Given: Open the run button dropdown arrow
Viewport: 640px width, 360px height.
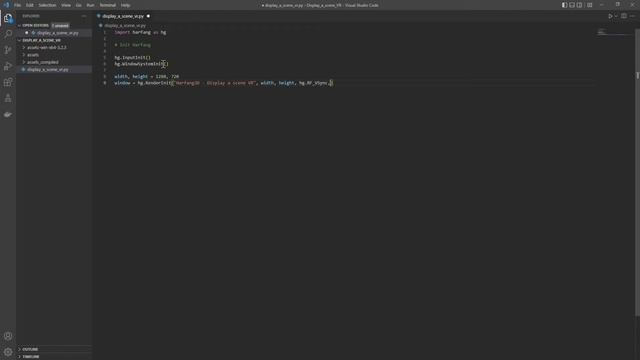Looking at the screenshot, I should click(x=616, y=16).
